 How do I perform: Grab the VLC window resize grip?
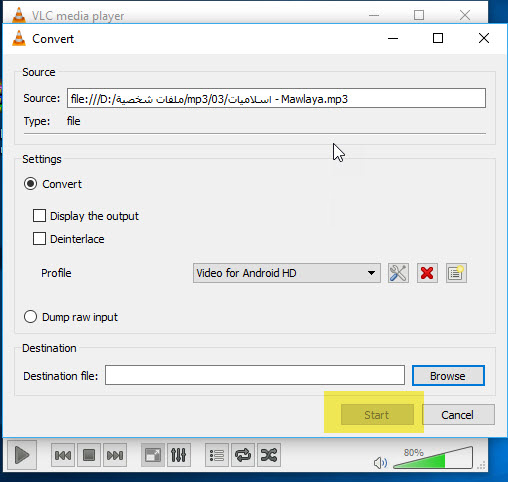[481, 465]
